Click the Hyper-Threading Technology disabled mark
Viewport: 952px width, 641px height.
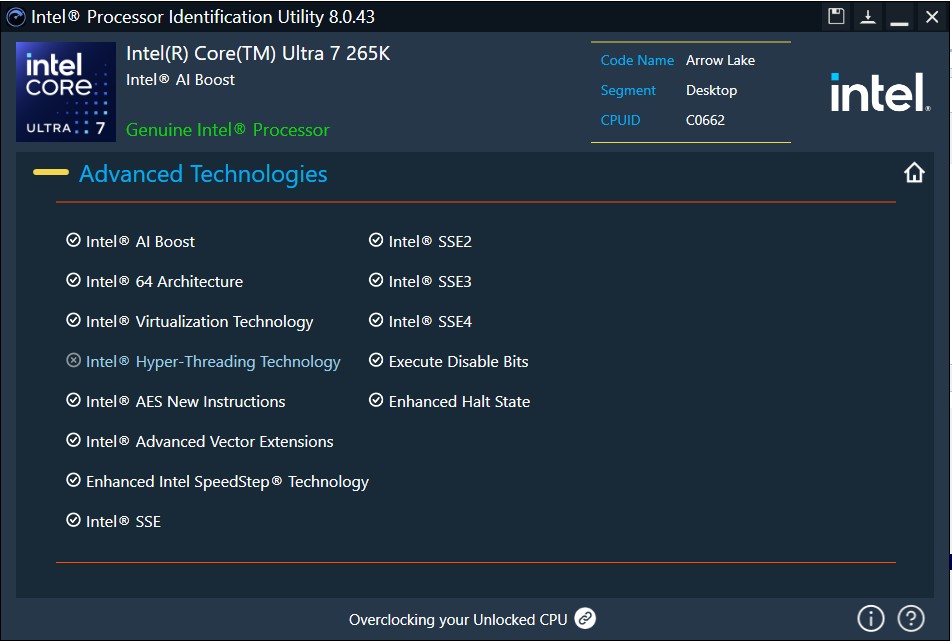coord(73,361)
